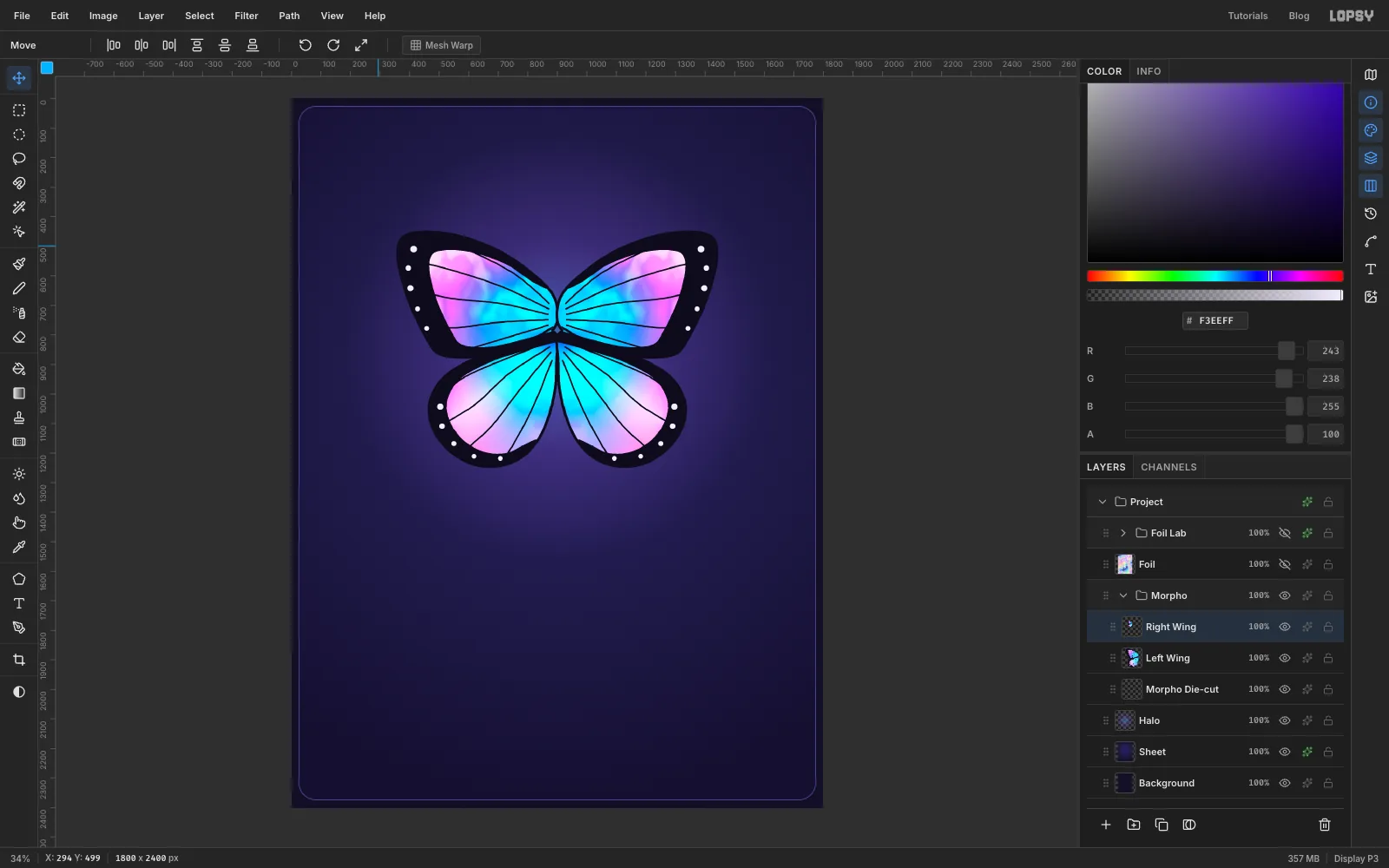The image size is (1389, 868).
Task: Select the clone stamp tool
Action: pos(19,418)
